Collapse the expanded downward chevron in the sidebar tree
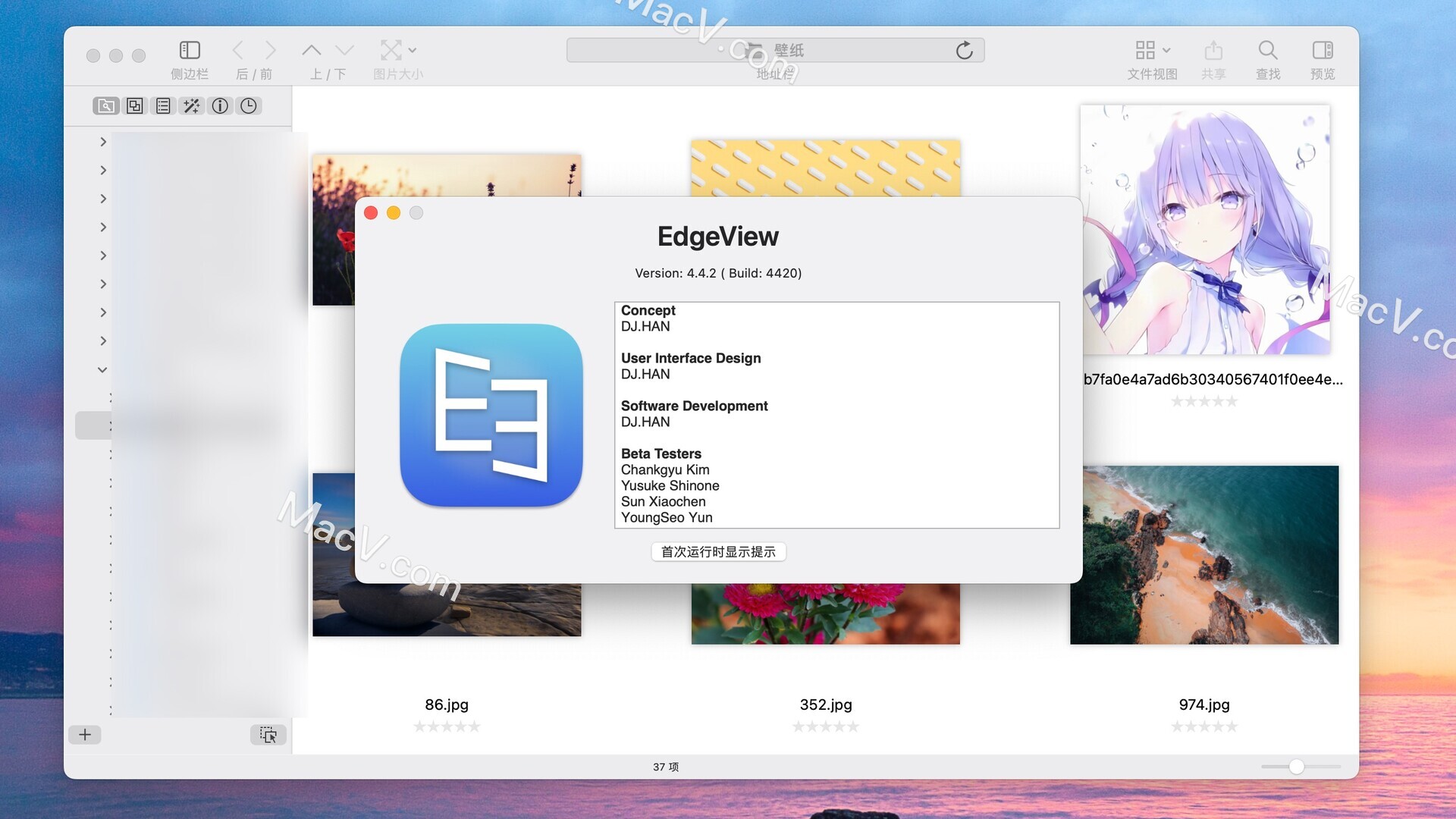Viewport: 1456px width, 819px height. (x=102, y=369)
